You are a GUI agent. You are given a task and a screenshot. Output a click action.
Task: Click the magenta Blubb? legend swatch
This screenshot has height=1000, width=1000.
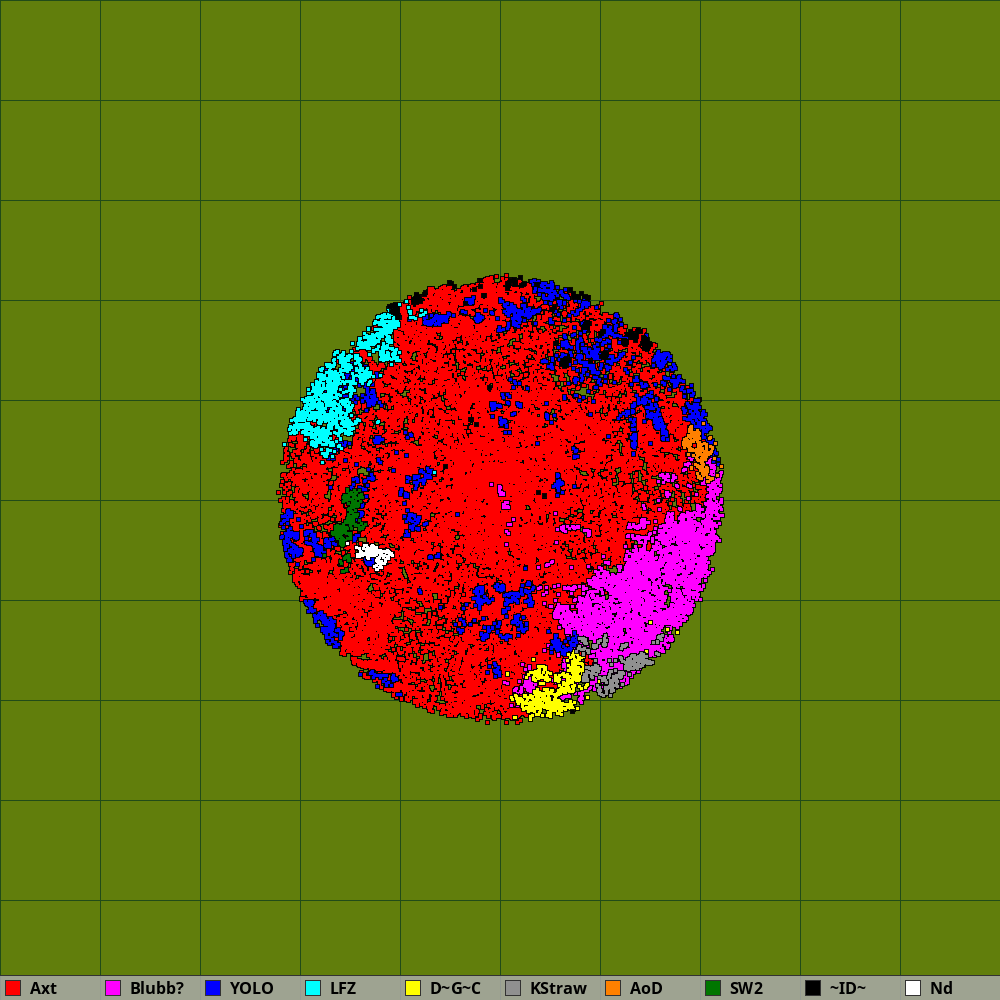[x=113, y=988]
